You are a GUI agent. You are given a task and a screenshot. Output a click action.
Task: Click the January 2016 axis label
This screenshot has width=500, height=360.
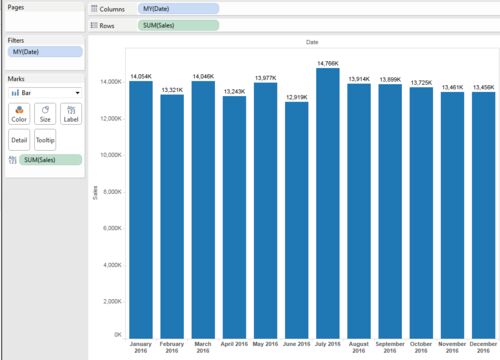[141, 347]
